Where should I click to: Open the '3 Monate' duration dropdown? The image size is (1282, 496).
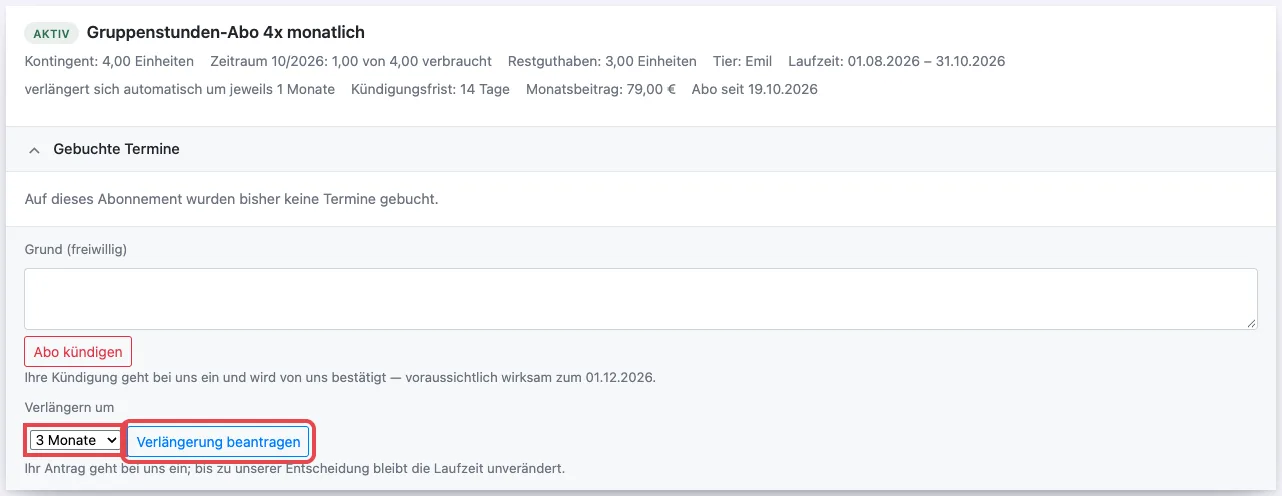74,440
